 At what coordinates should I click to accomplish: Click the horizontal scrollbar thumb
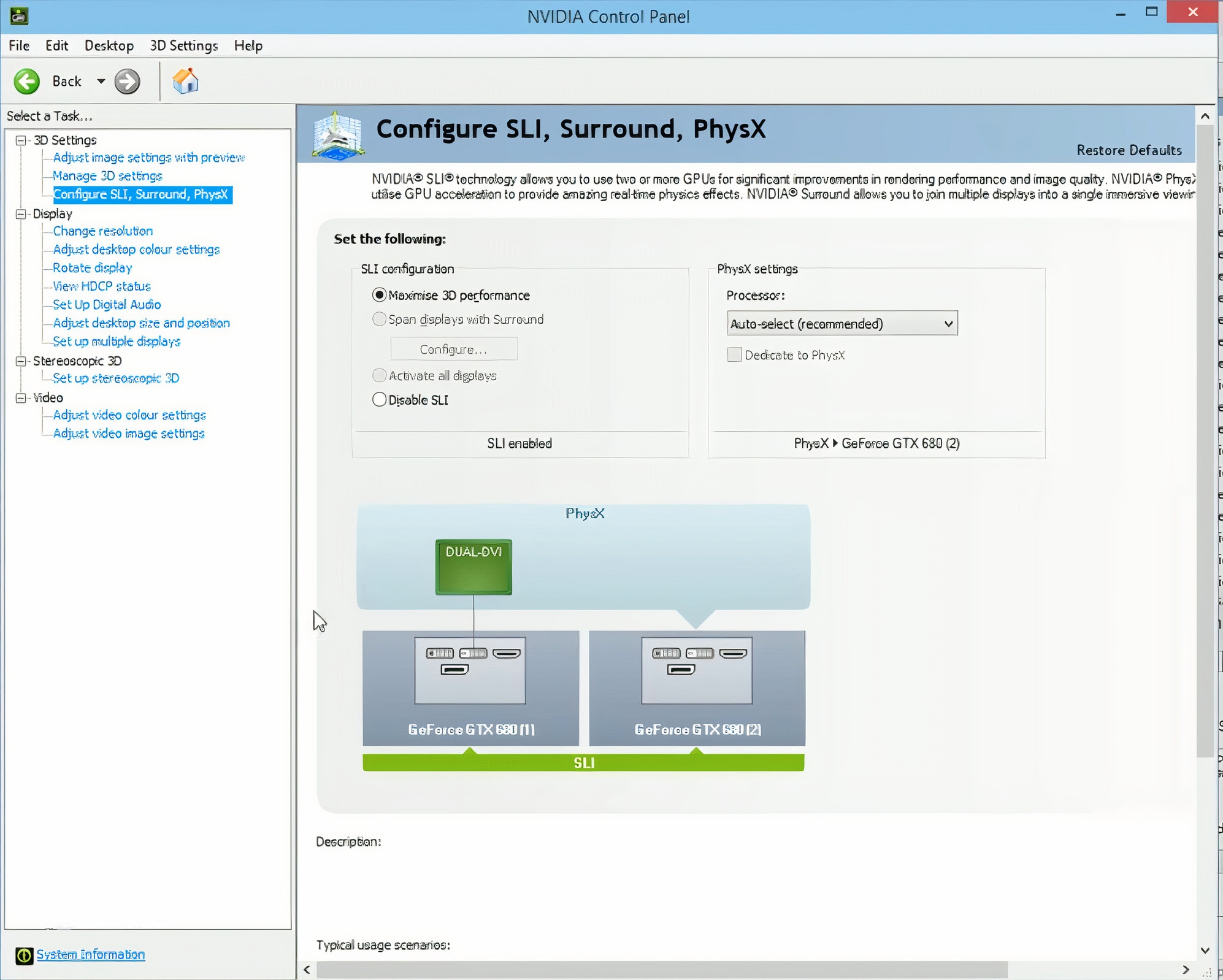pyautogui.click(x=662, y=970)
